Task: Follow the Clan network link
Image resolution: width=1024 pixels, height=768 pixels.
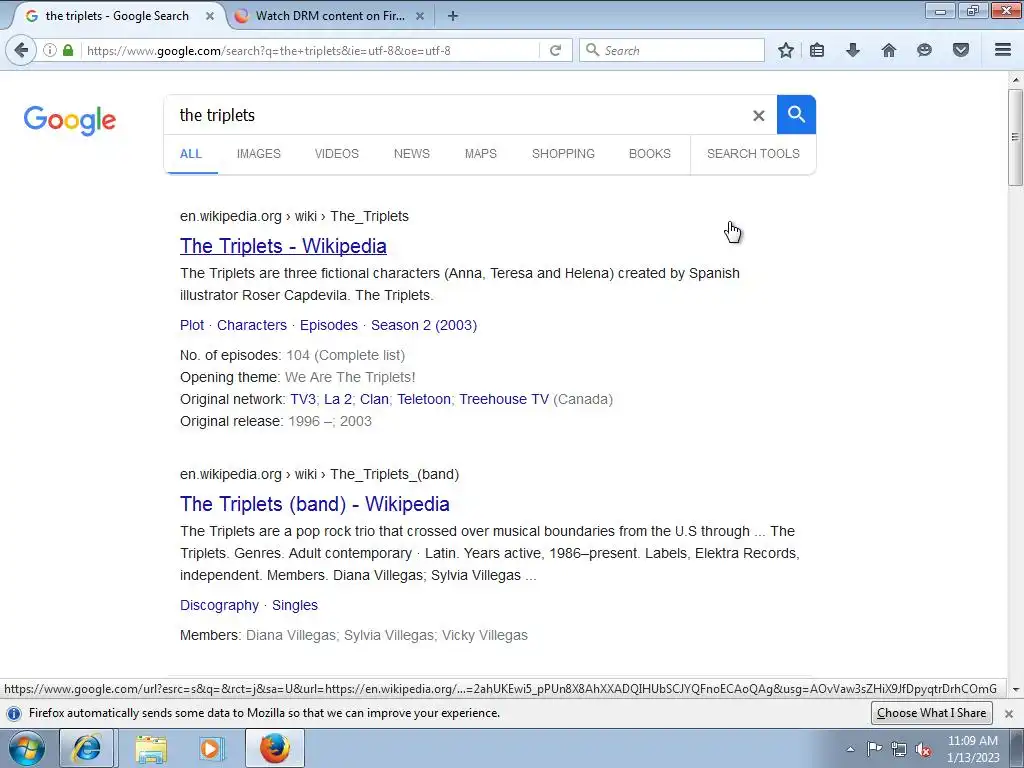Action: (x=374, y=399)
